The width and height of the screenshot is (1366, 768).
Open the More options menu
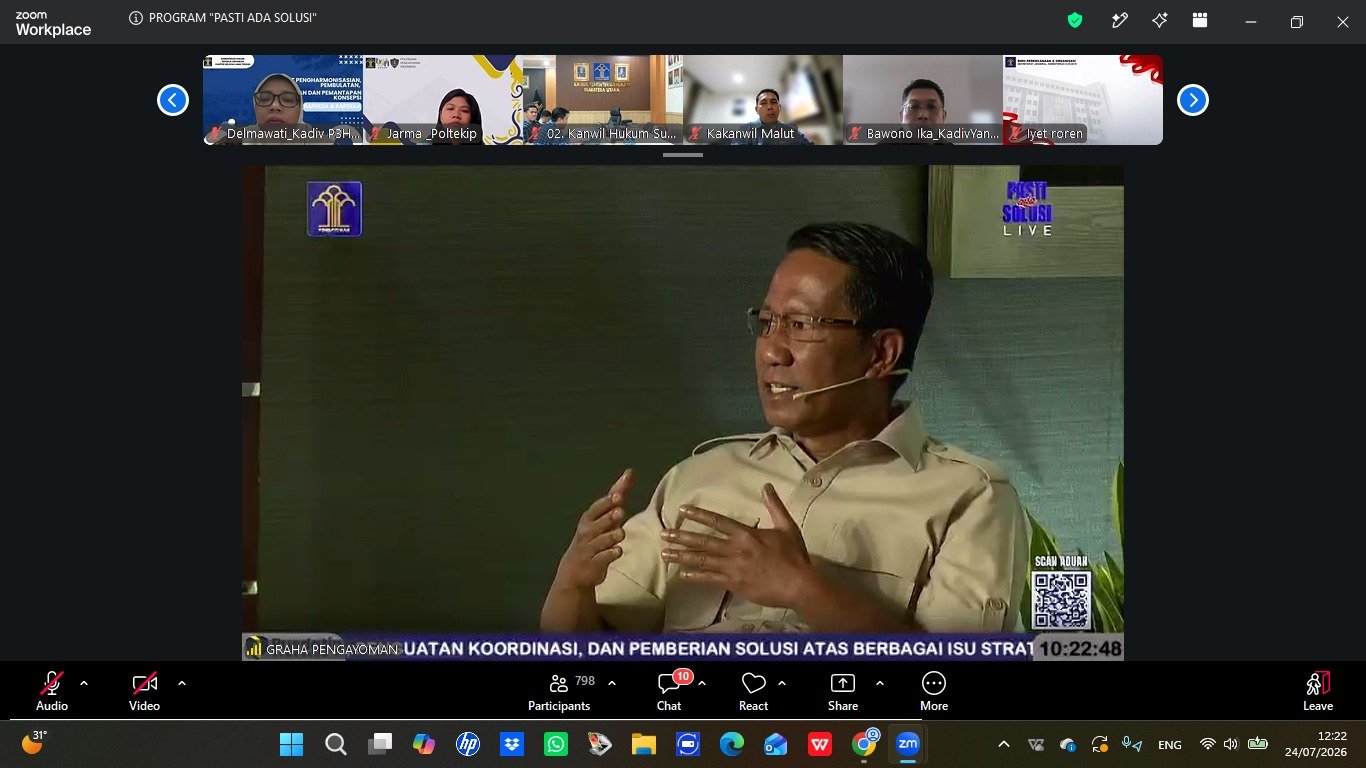(x=934, y=691)
